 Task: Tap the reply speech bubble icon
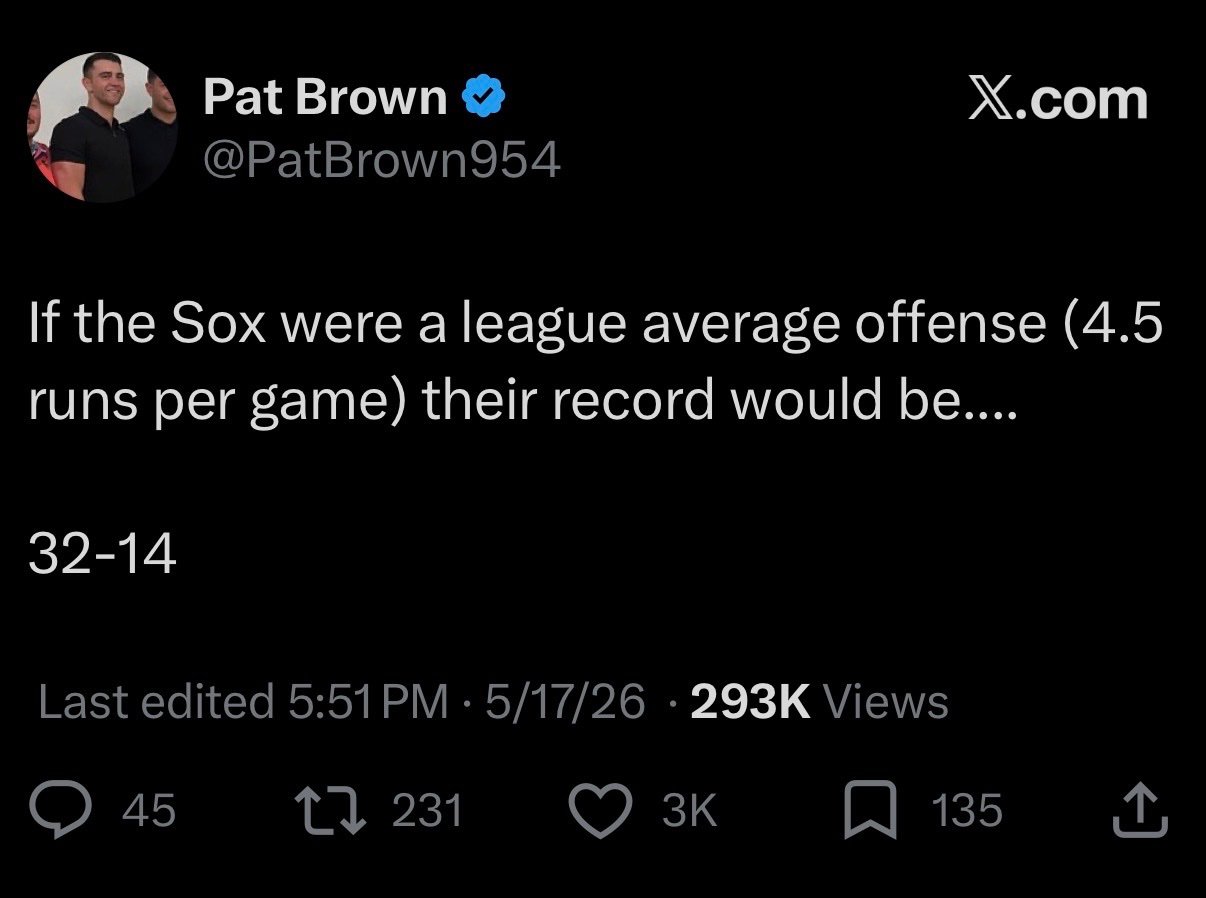(x=65, y=809)
